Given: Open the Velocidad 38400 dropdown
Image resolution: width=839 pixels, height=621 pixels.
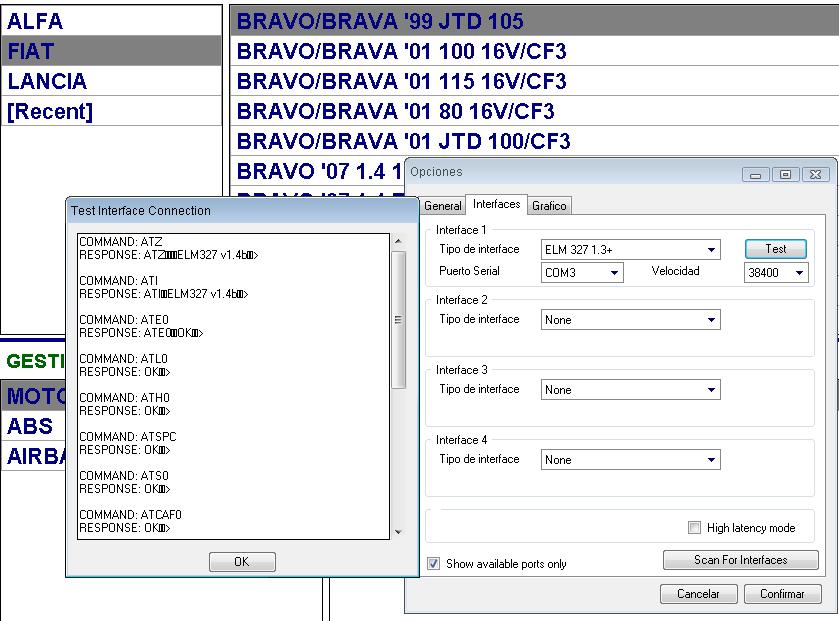Looking at the screenshot, I should tap(776, 273).
